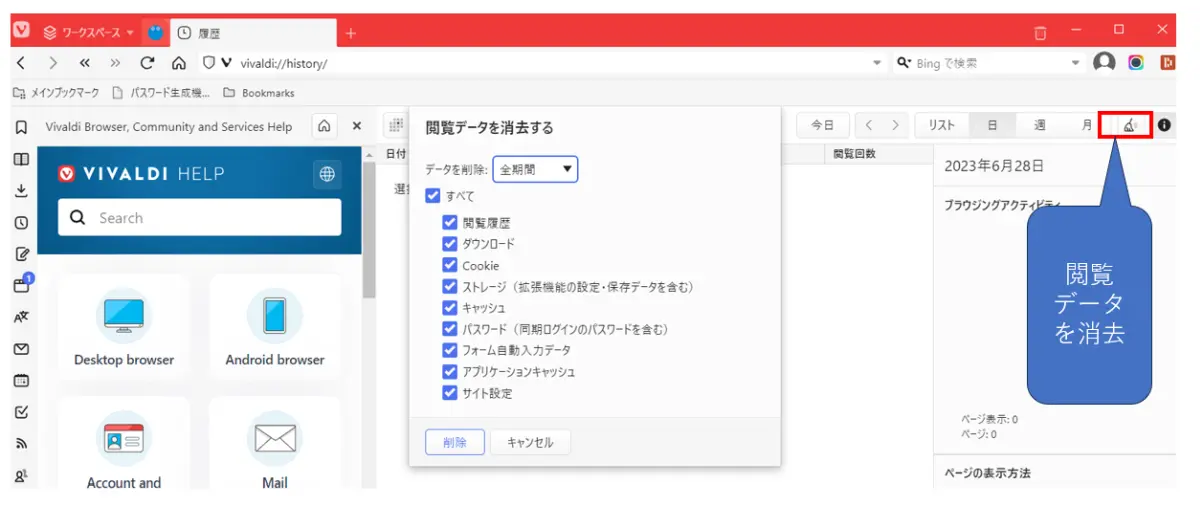Switch history view to 月
1200x528 pixels.
coord(1086,125)
